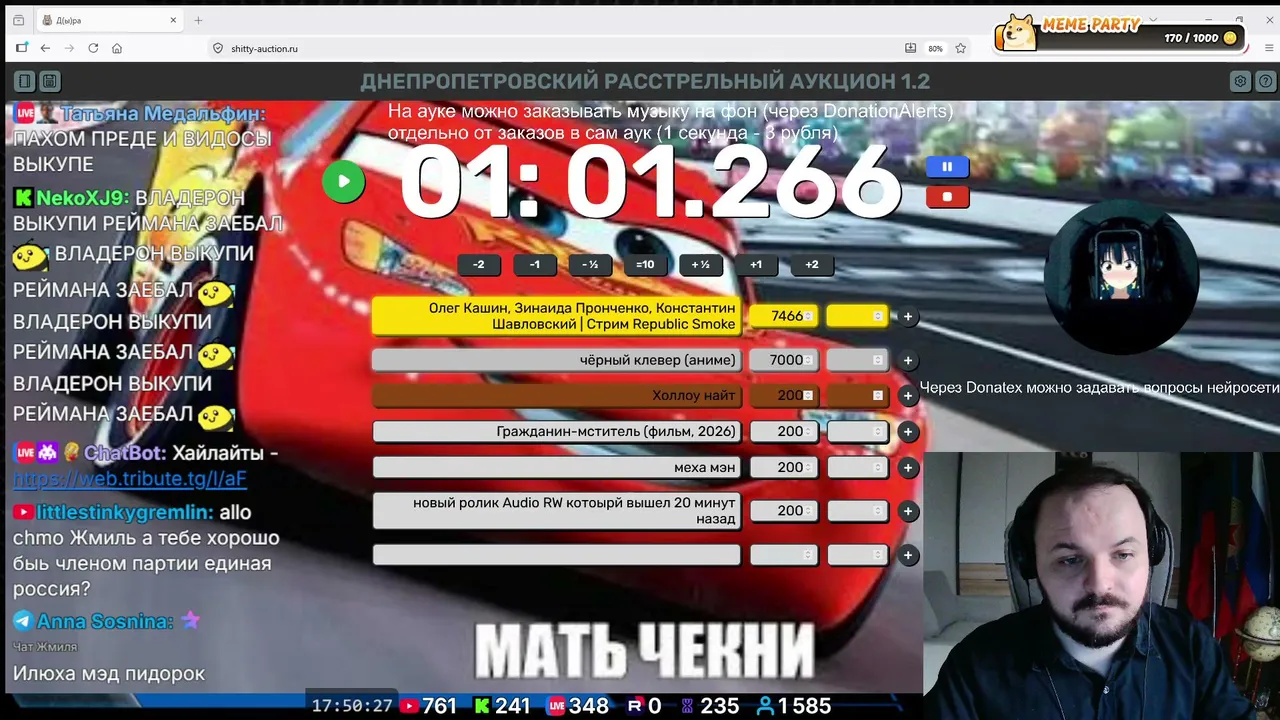Toggle the side panel icon in auction header
1280x720 pixels.
point(25,81)
